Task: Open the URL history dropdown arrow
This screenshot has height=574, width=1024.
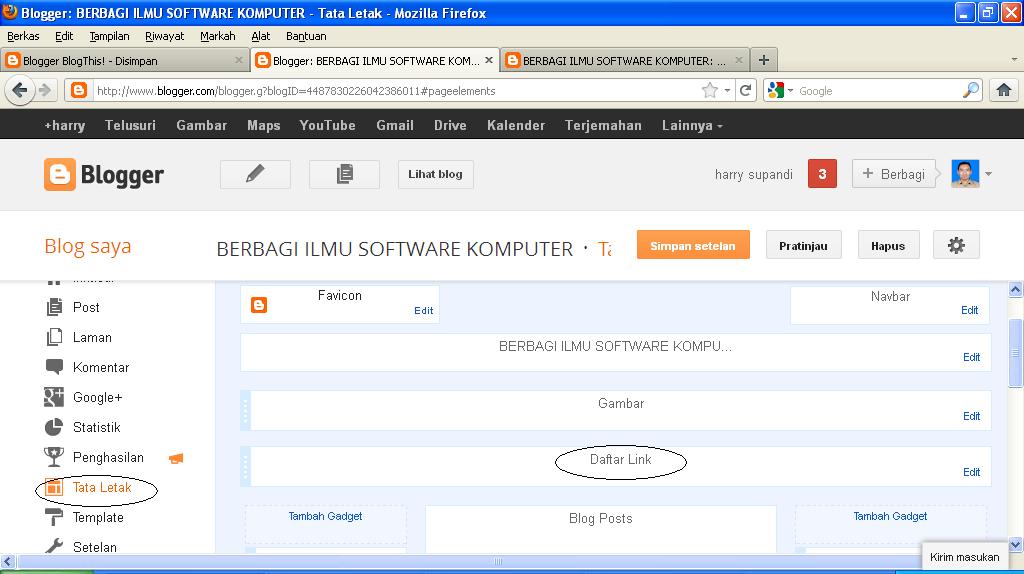Action: [x=727, y=91]
